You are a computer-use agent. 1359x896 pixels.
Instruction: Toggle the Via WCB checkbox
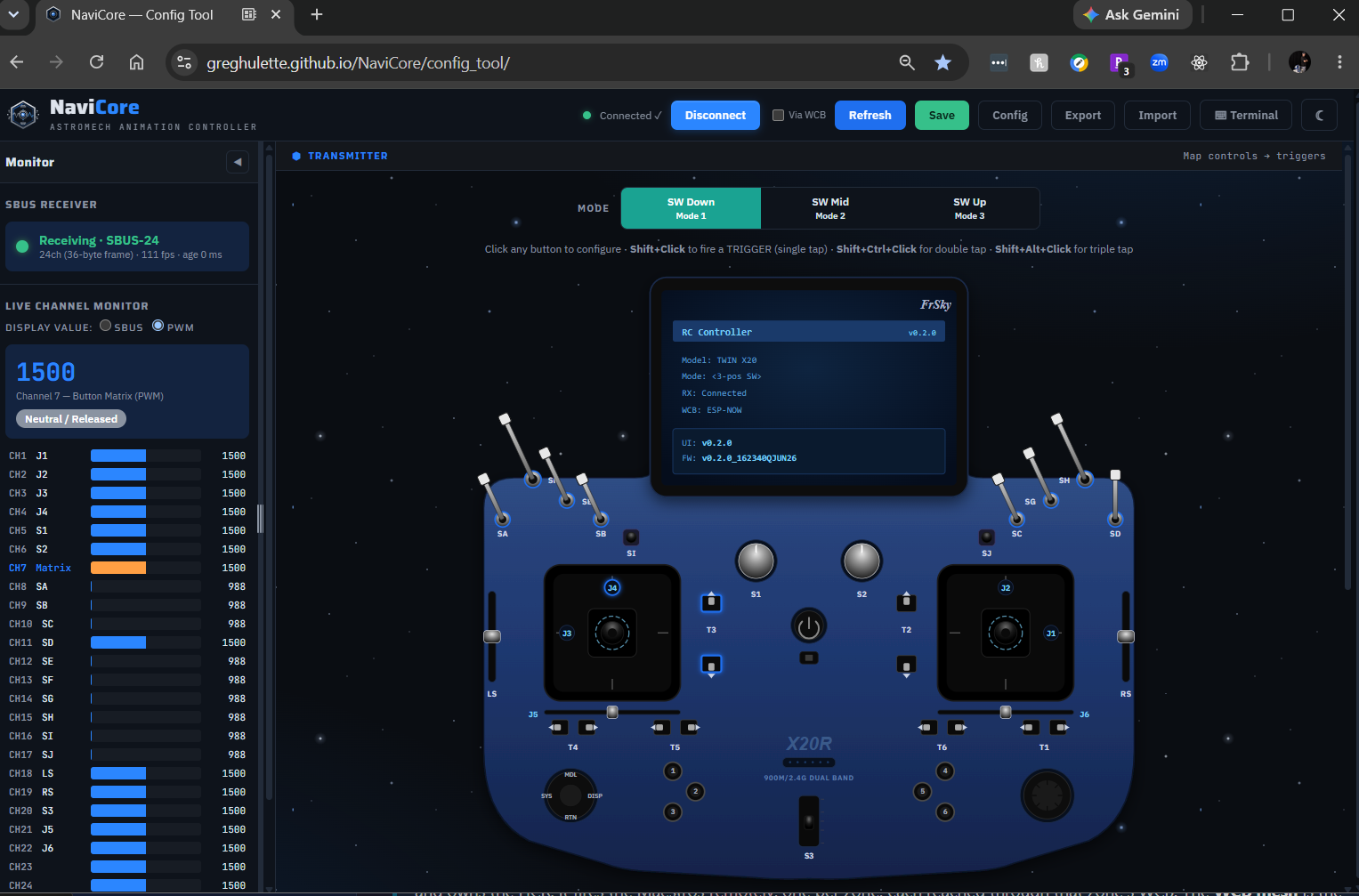pyautogui.click(x=778, y=115)
